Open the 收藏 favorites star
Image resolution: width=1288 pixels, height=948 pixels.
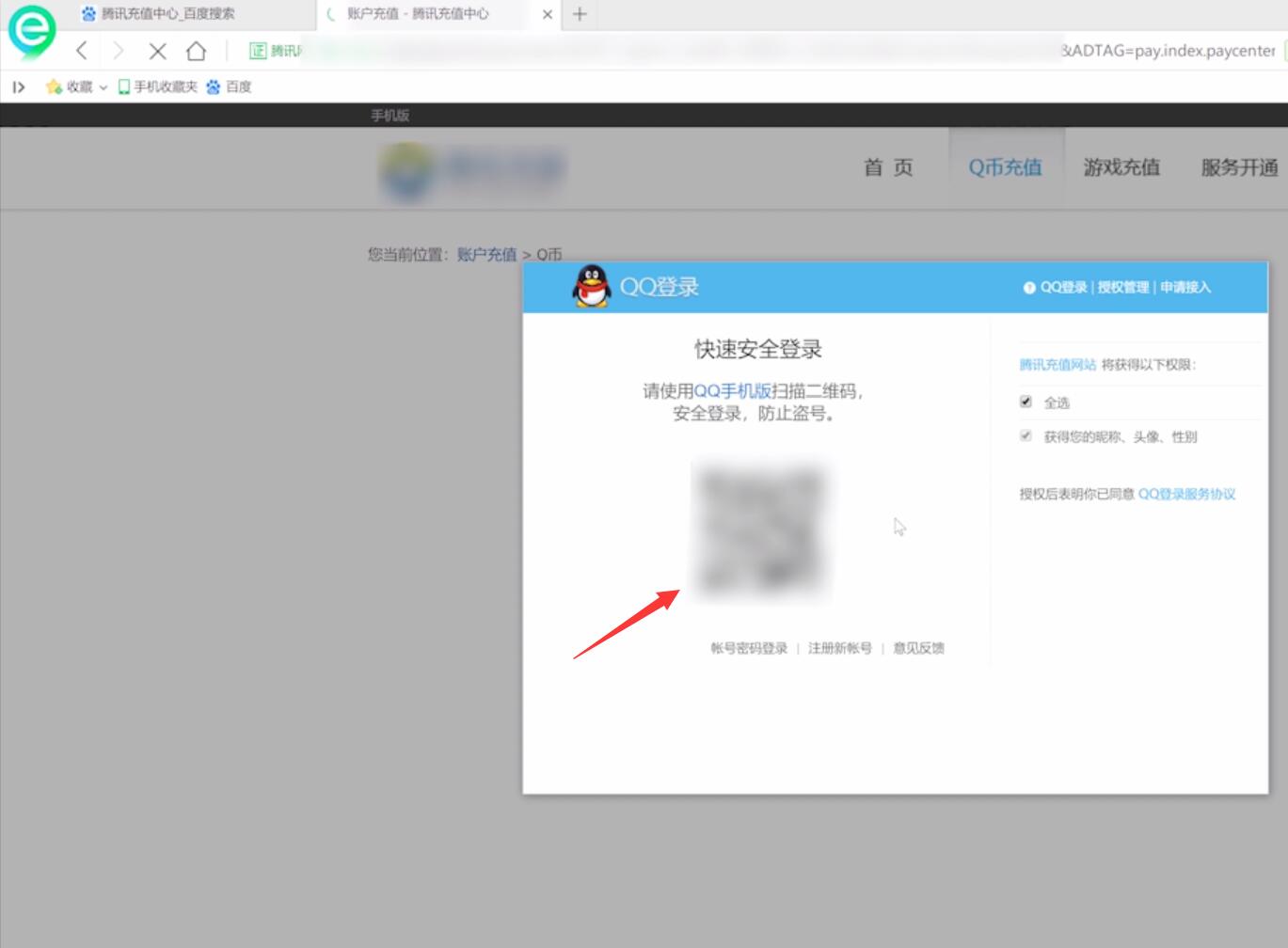54,87
